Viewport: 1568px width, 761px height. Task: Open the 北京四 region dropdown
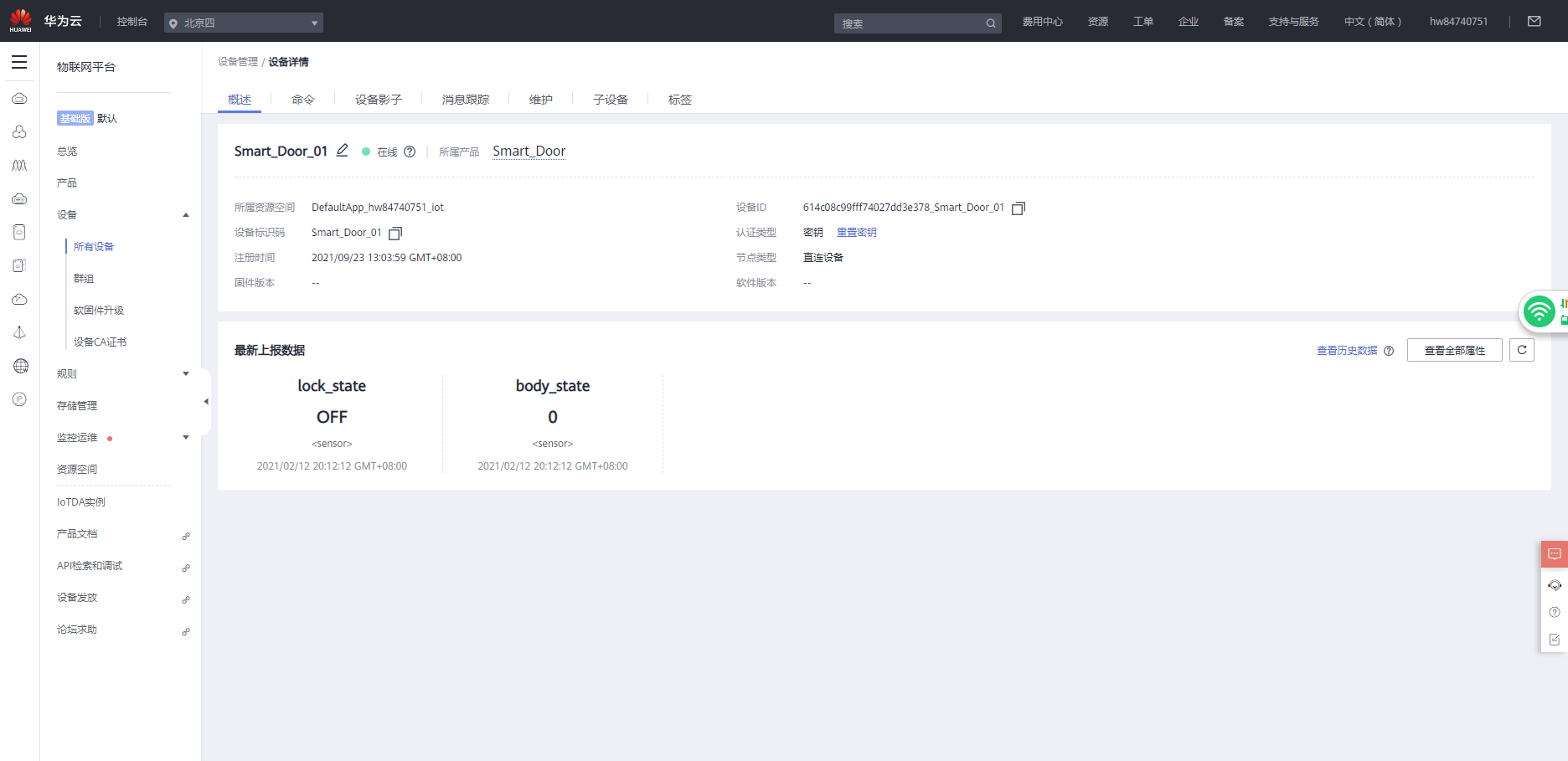pyautogui.click(x=244, y=23)
